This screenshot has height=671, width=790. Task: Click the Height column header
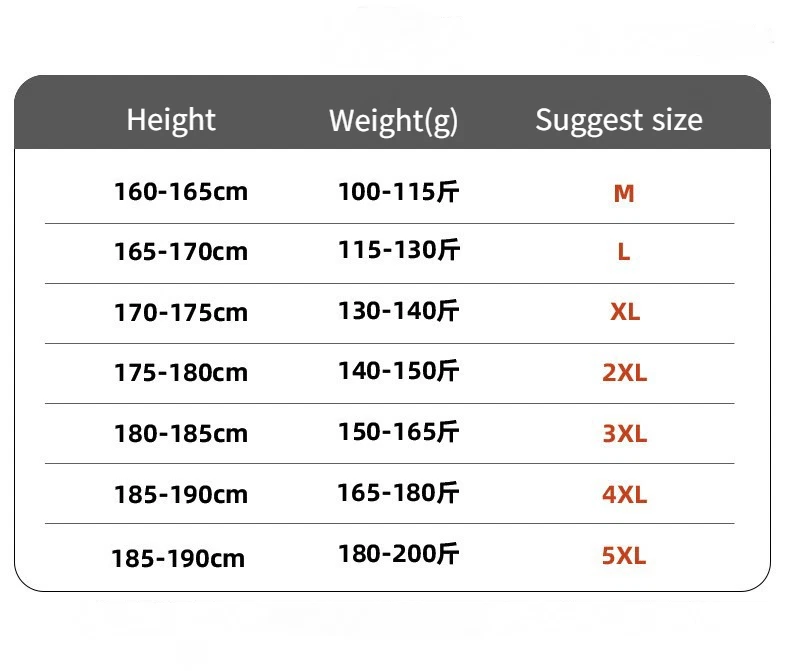click(171, 120)
